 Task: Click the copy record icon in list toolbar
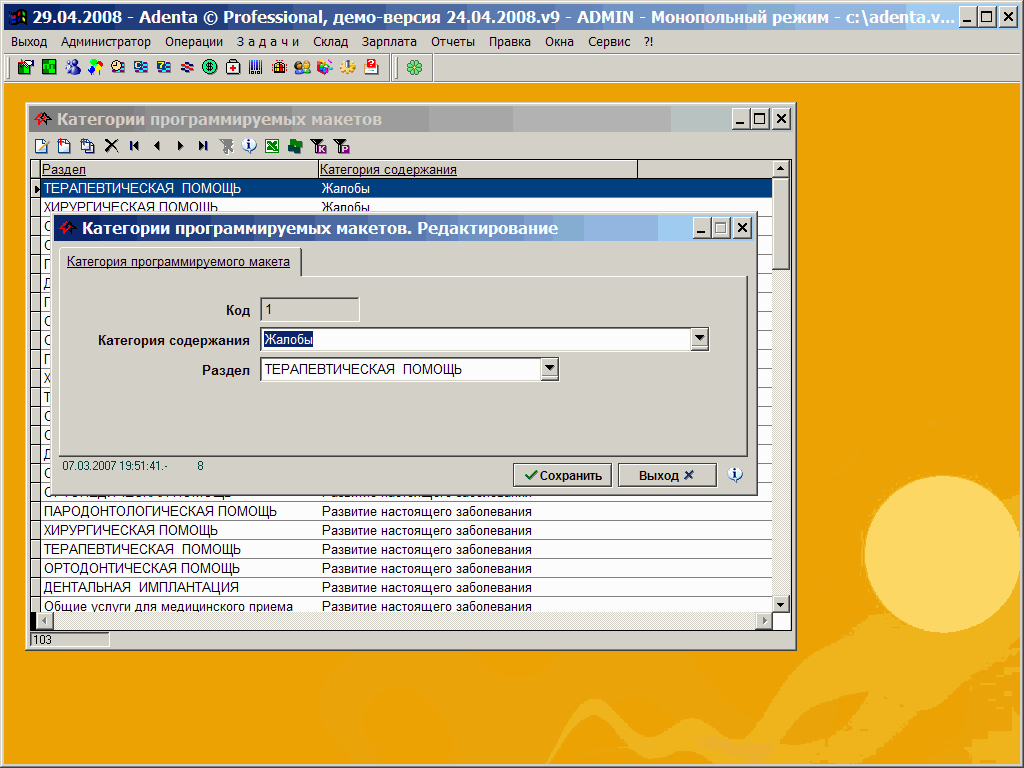87,146
